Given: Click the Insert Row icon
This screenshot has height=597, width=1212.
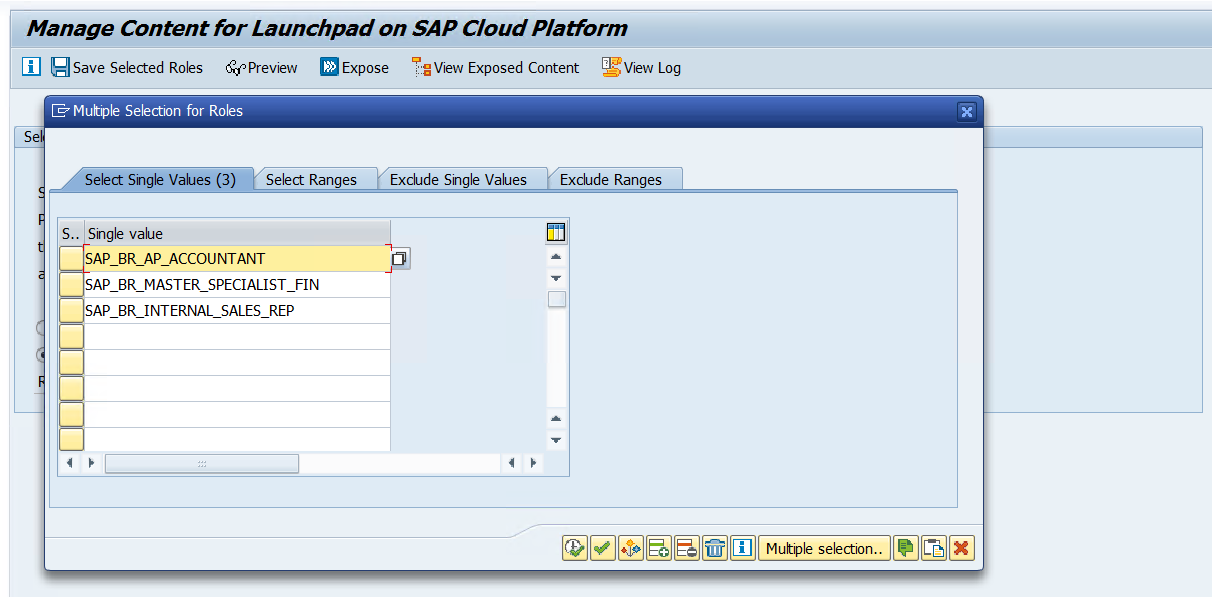Looking at the screenshot, I should 658,548.
